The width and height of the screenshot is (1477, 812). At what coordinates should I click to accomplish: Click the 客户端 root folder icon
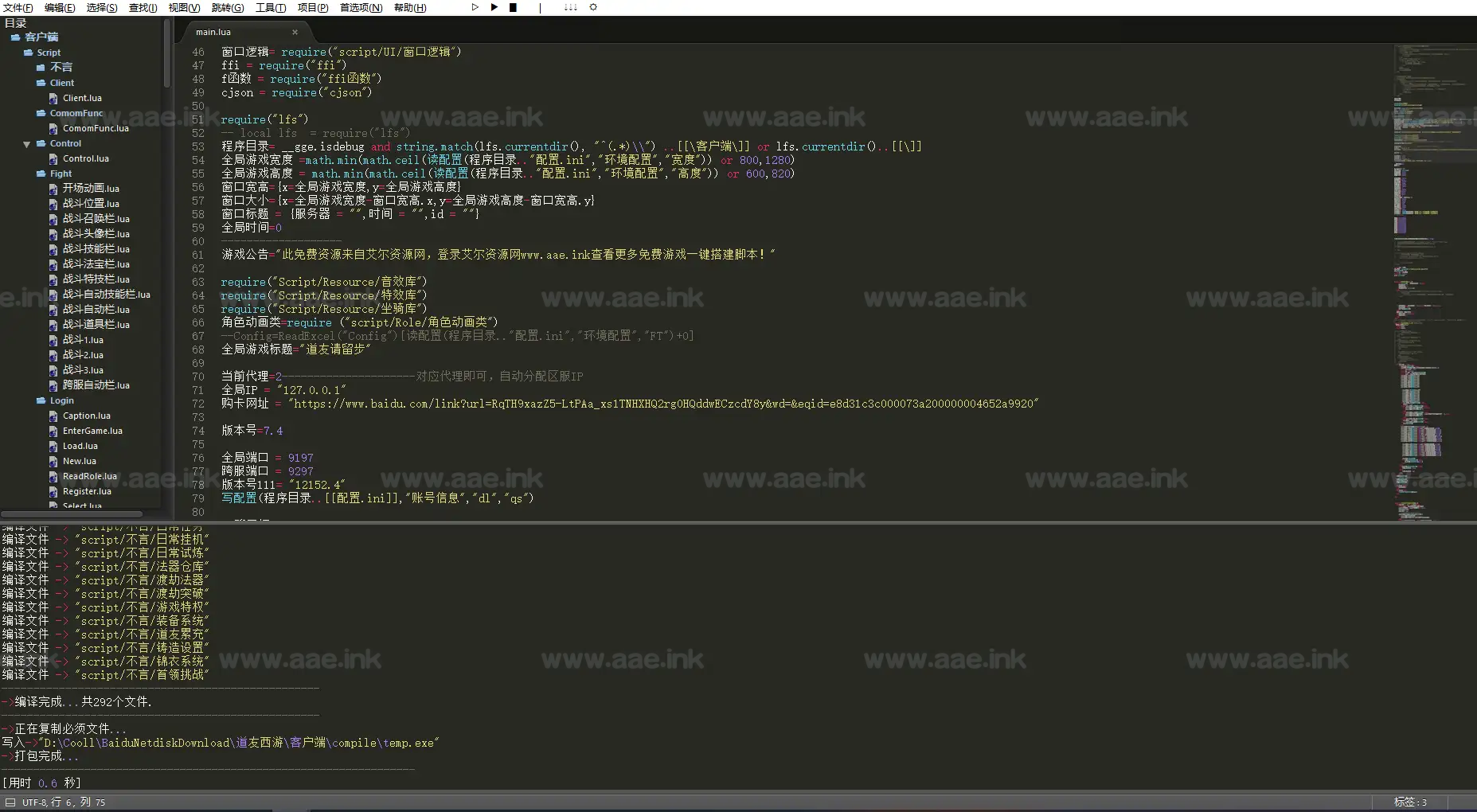[x=16, y=37]
